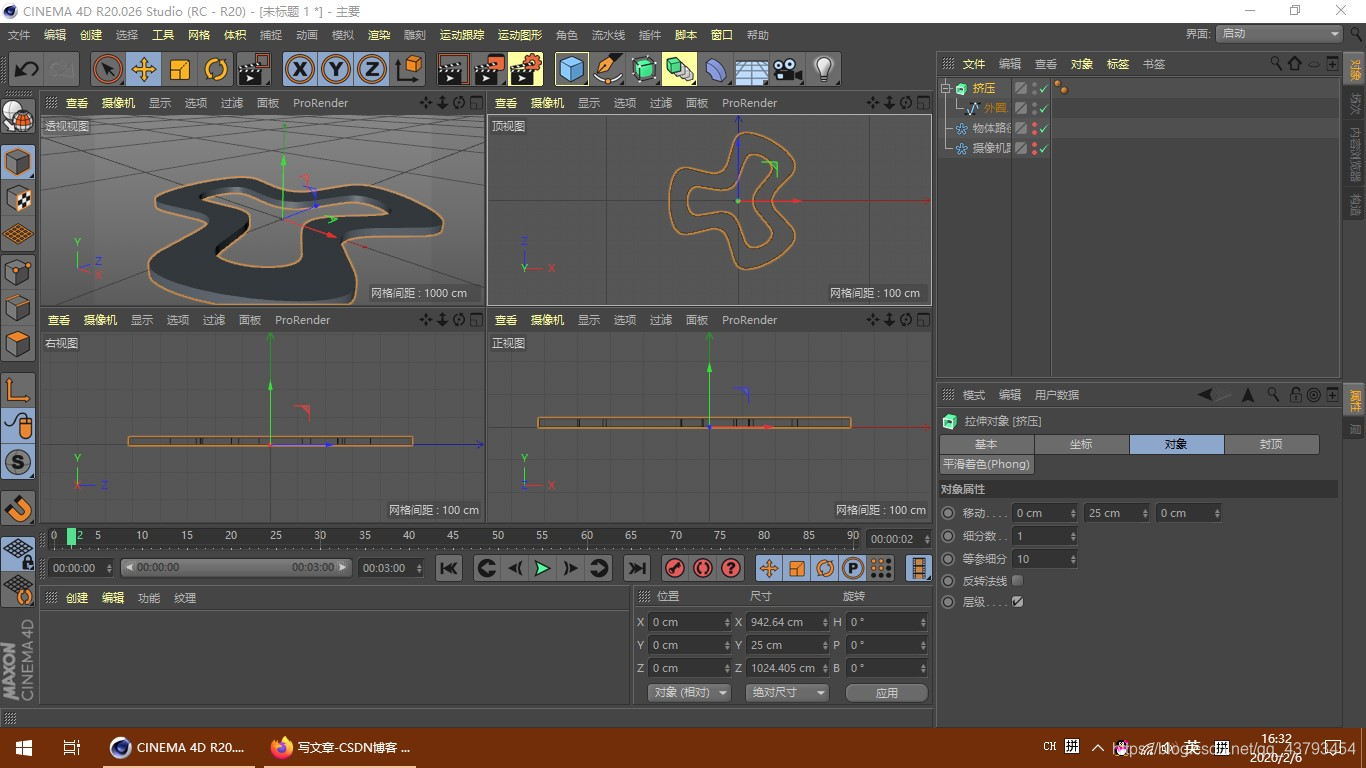This screenshot has width=1366, height=768.
Task: Add a cube primitive
Action: pos(571,70)
